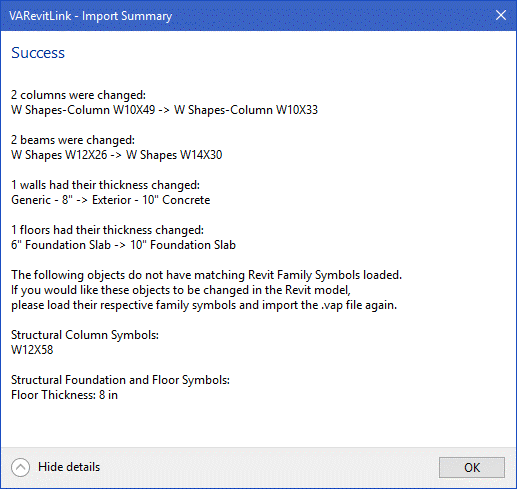Click the W12X26 to W14X30 beam change line
This screenshot has height=489, width=517.
(x=117, y=155)
